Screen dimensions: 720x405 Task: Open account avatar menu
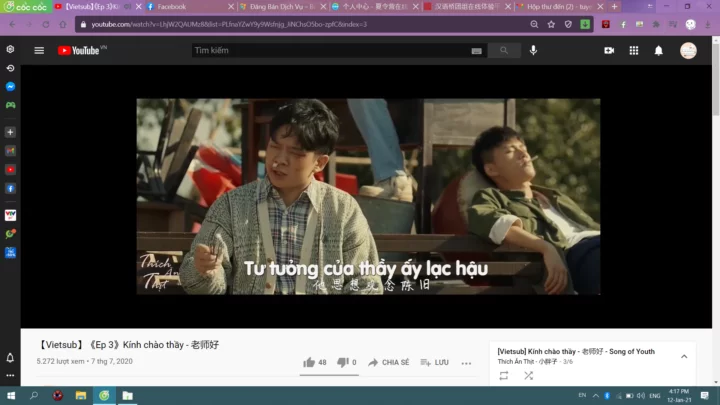point(688,51)
